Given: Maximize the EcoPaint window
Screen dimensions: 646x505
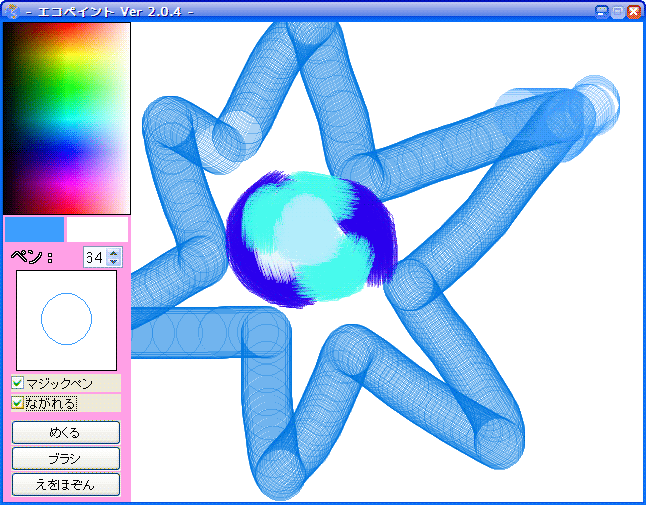Looking at the screenshot, I should [618, 12].
